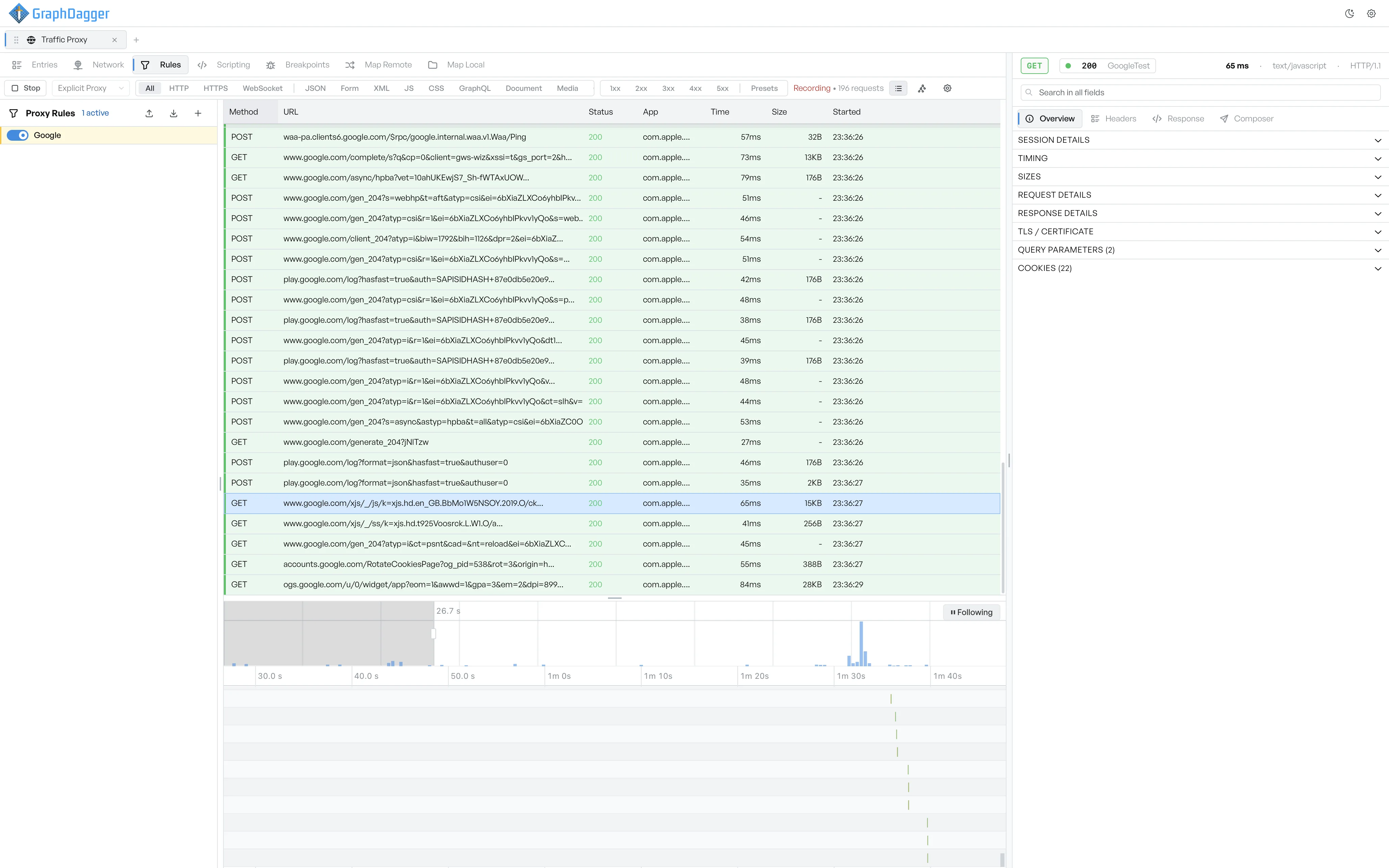Click the timeline range handle at 26.7 s
Viewport: 1389px width, 868px height.
pos(433,634)
